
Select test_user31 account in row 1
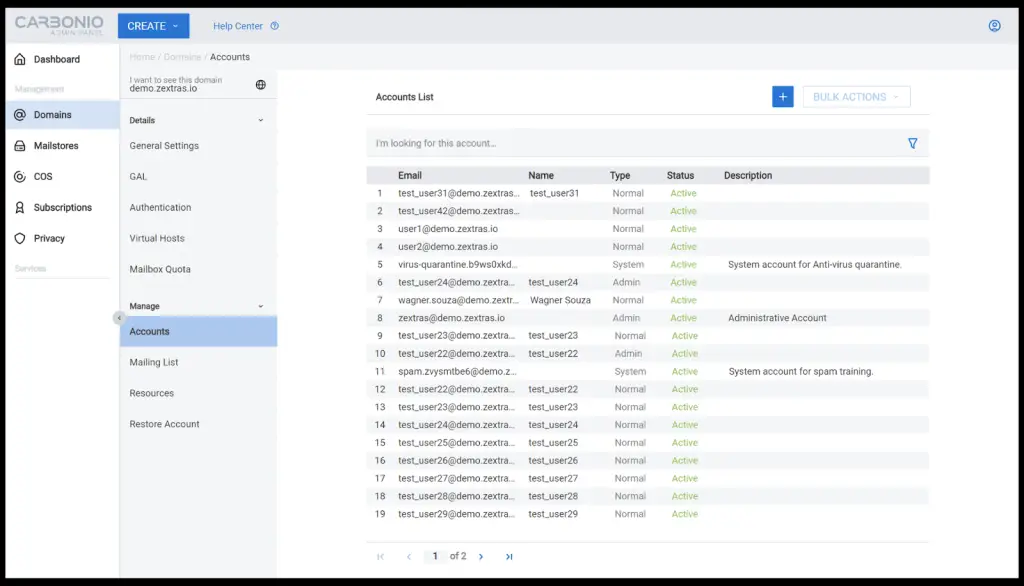648,193
